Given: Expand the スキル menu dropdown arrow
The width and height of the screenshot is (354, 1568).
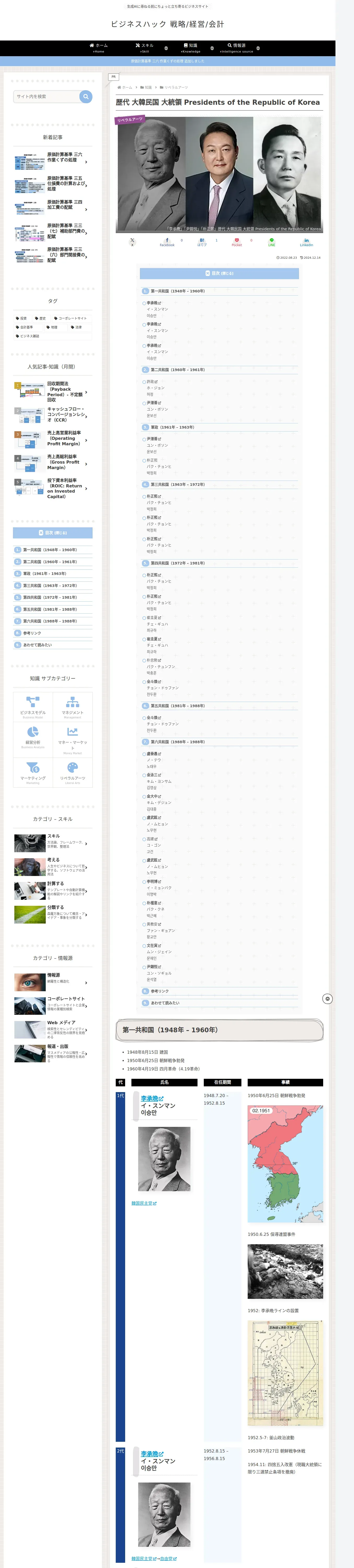Looking at the screenshot, I should (167, 48).
